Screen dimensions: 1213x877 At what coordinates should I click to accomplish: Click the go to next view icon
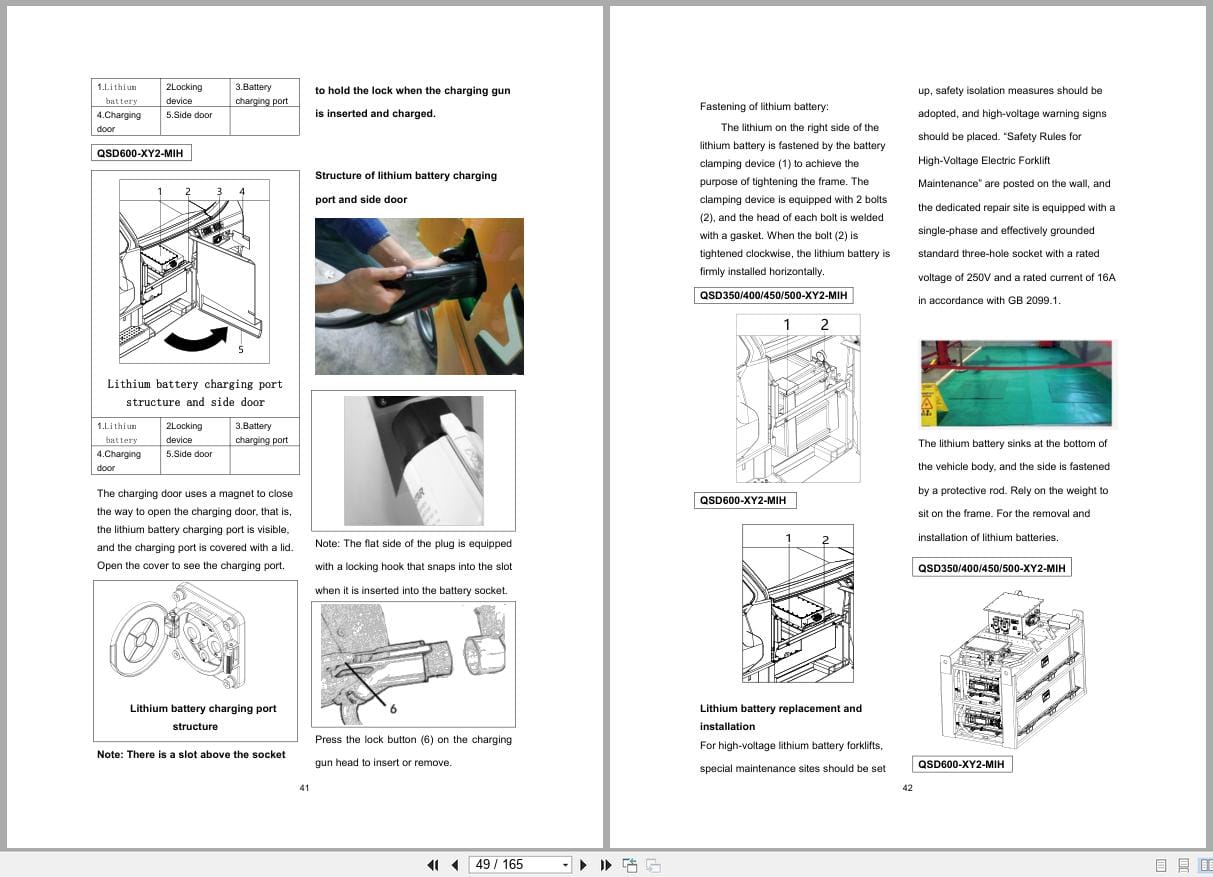pos(653,865)
